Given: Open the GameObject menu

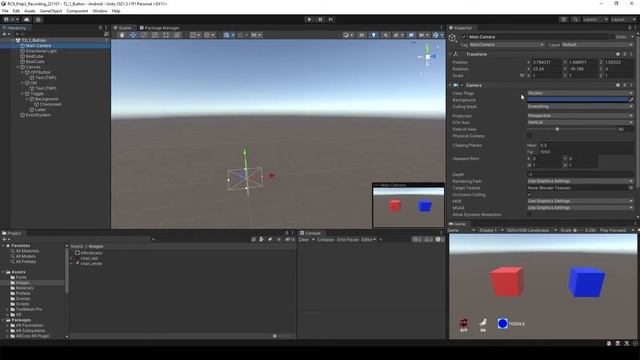Looking at the screenshot, I should tap(51, 11).
